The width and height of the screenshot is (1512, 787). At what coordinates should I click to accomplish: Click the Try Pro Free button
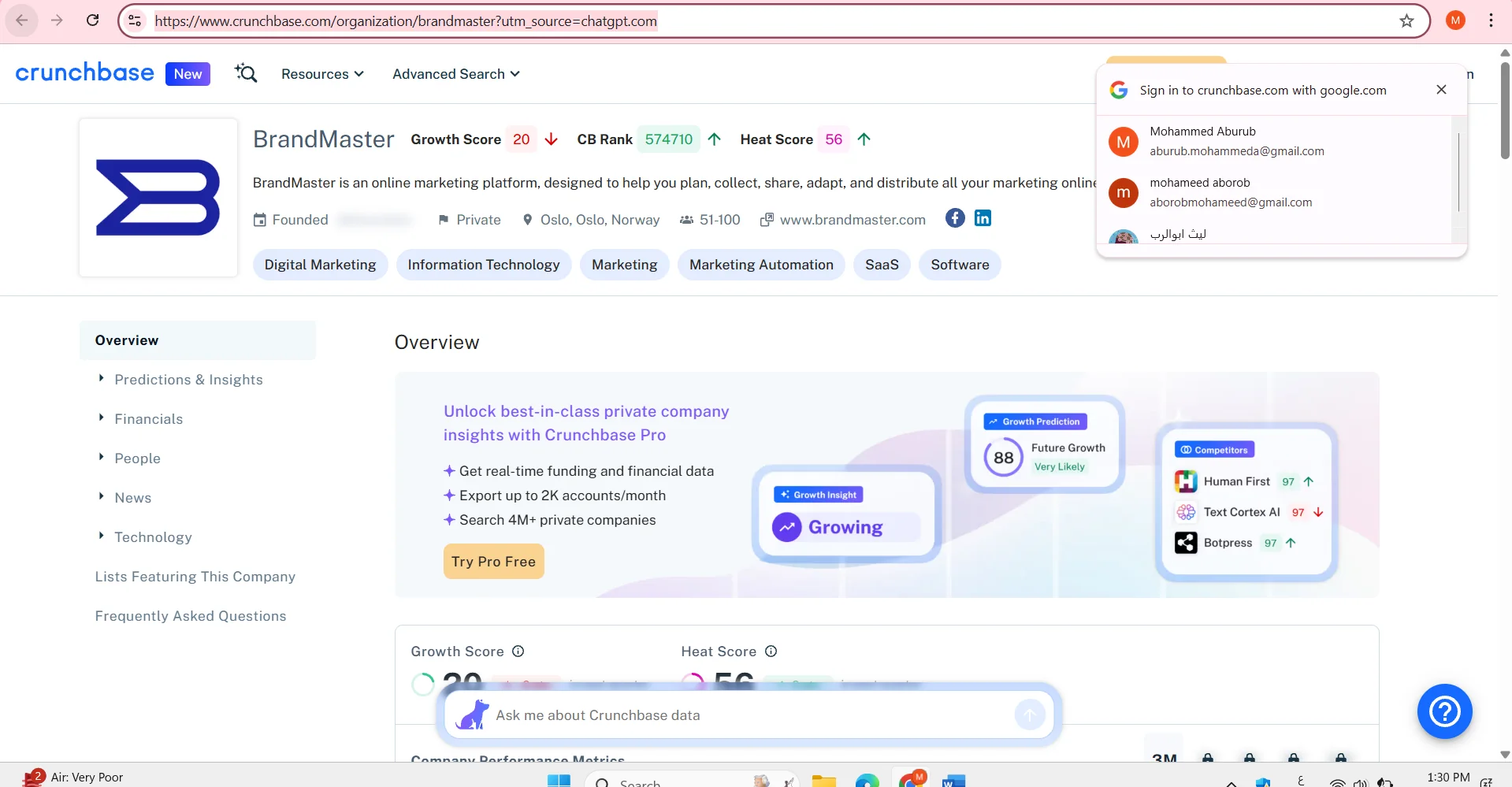click(493, 562)
